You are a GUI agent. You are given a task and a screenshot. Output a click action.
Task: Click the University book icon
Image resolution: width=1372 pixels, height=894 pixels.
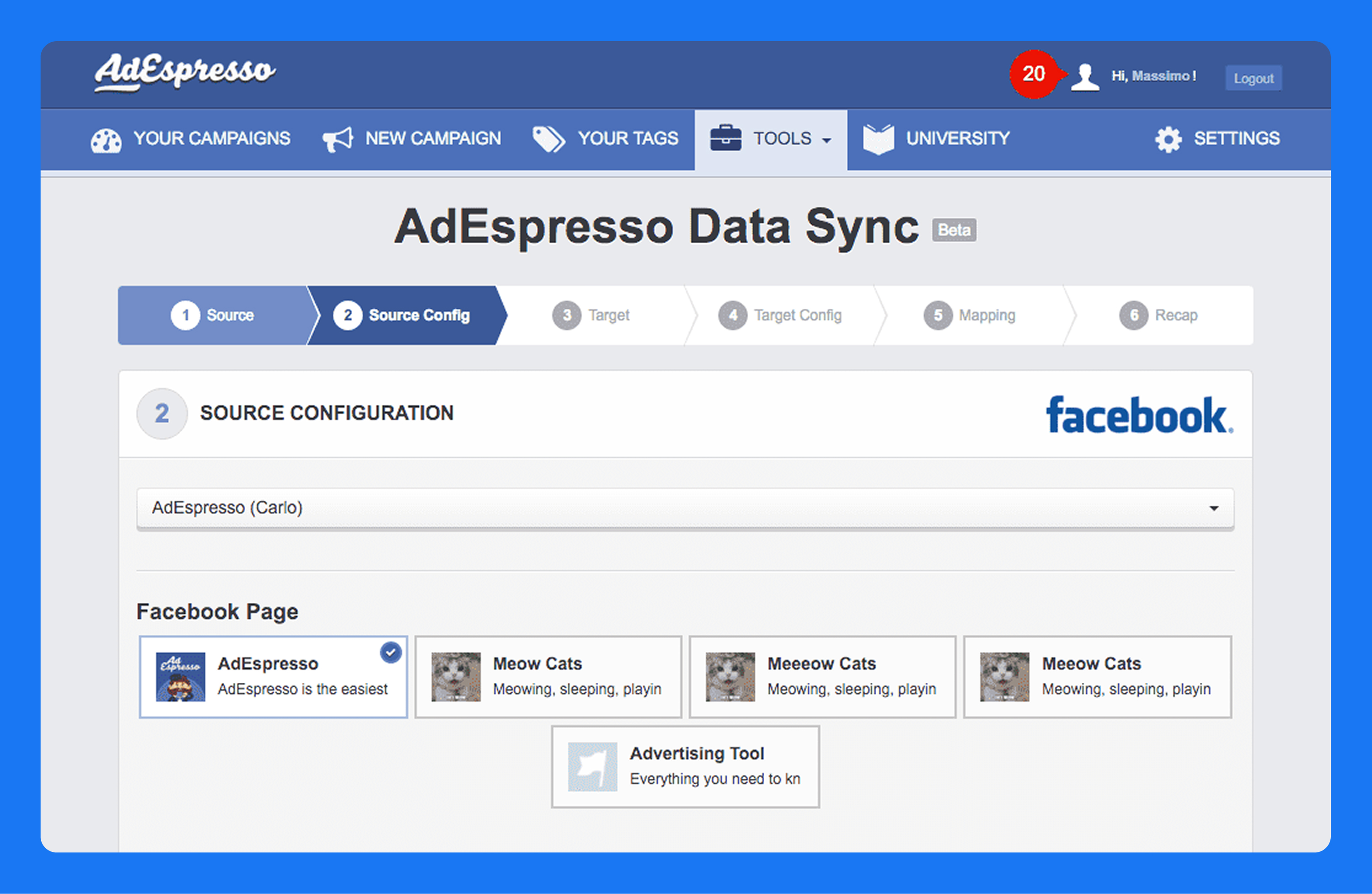point(879,139)
